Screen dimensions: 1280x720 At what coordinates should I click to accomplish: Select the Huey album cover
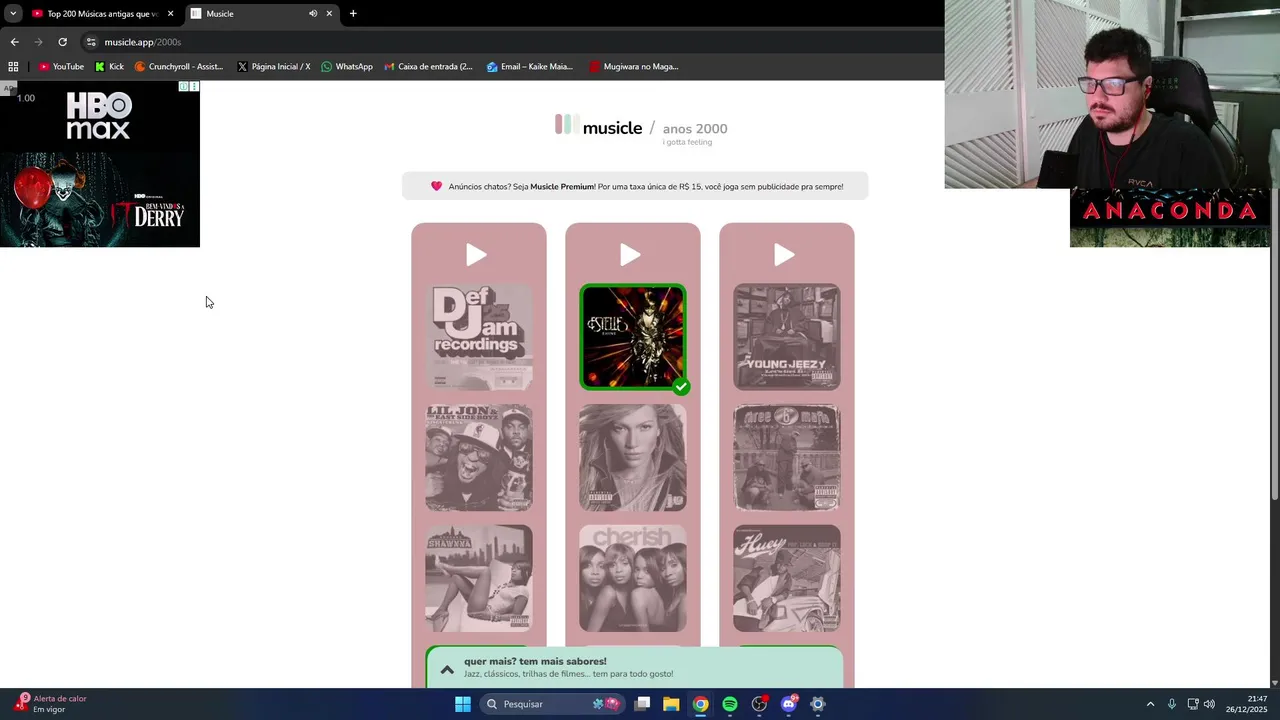(787, 578)
